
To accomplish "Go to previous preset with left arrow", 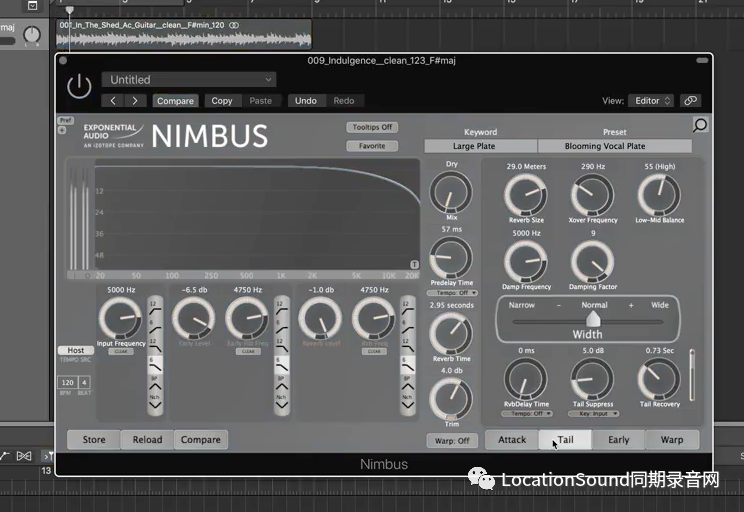I will (x=113, y=101).
